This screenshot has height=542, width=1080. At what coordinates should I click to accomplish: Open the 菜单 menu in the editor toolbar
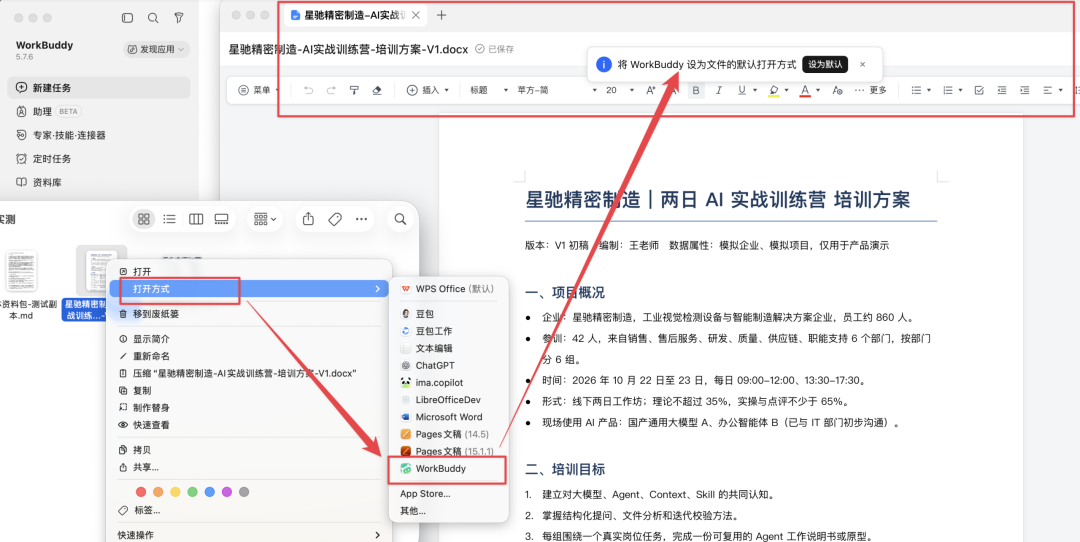[259, 90]
